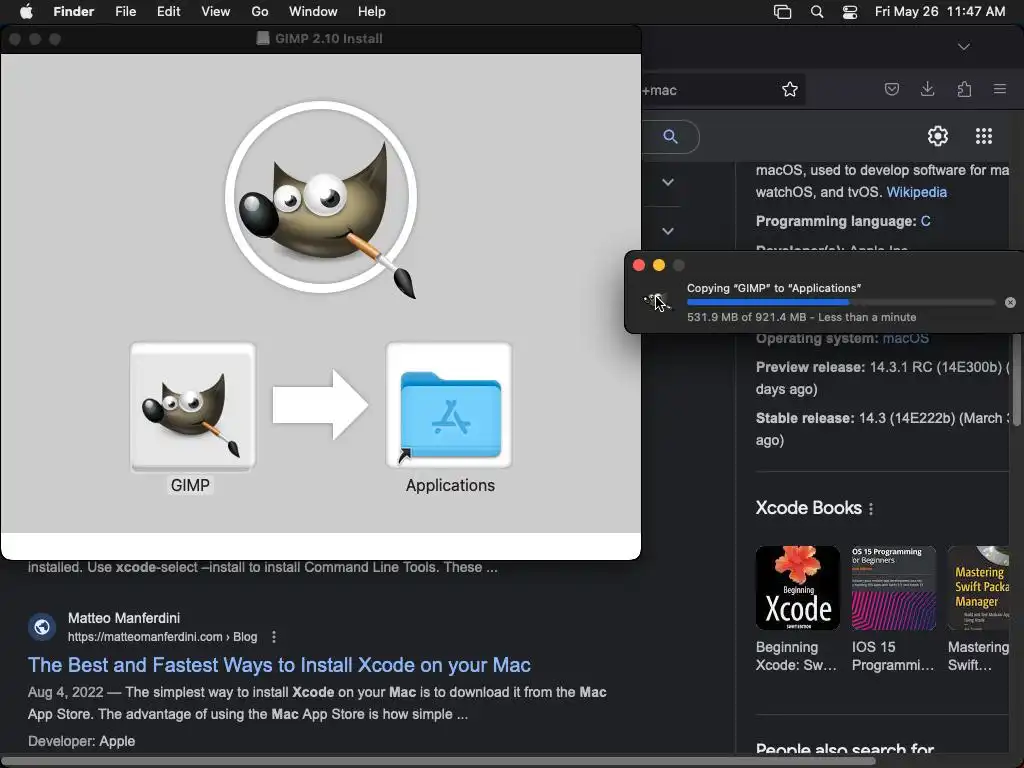1024x768 pixels.
Task: Click the small GIMP icon in copy dialog
Action: 655,302
